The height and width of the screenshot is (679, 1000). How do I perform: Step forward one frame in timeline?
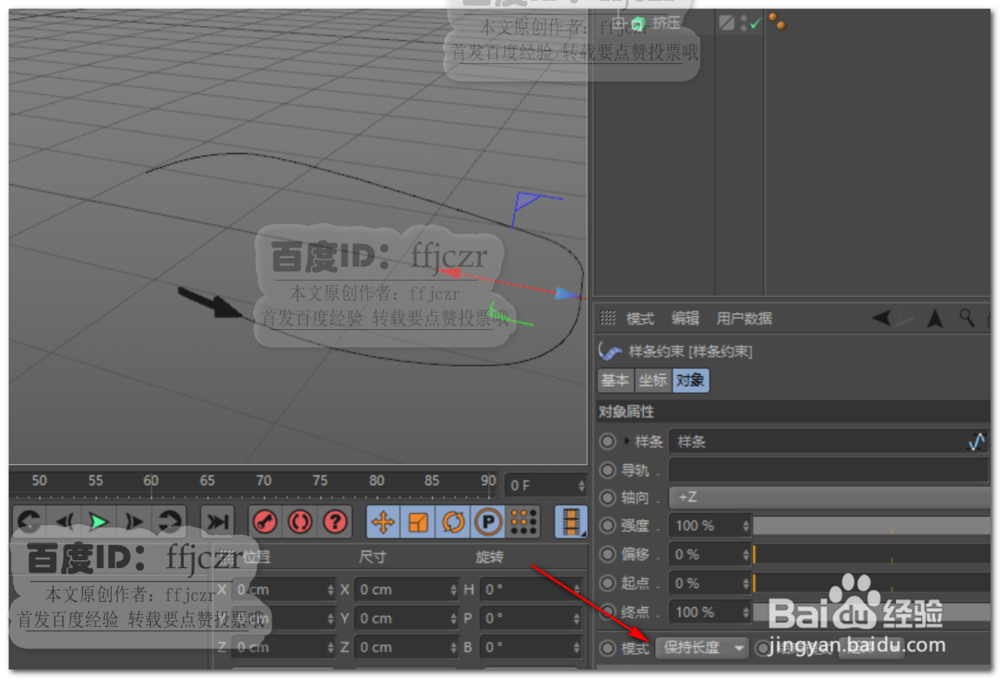pos(134,522)
